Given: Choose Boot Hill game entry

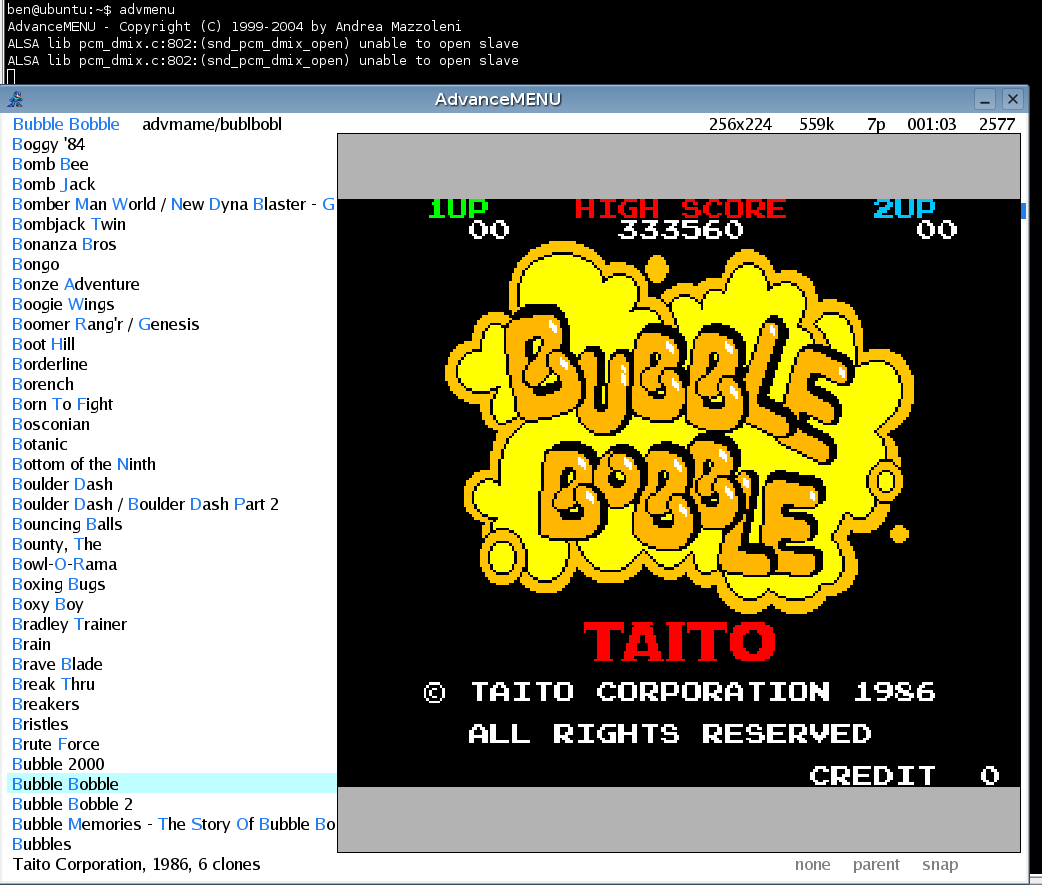Looking at the screenshot, I should pyautogui.click(x=43, y=344).
